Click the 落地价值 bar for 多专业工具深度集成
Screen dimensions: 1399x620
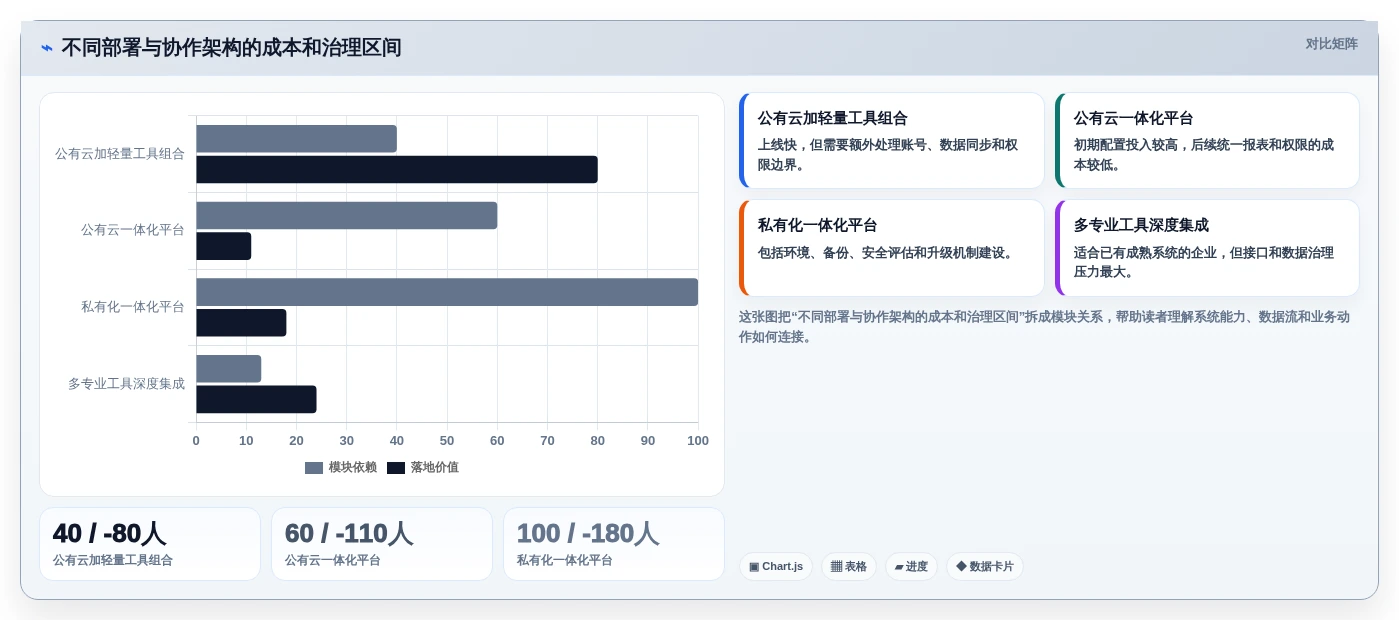tap(256, 399)
